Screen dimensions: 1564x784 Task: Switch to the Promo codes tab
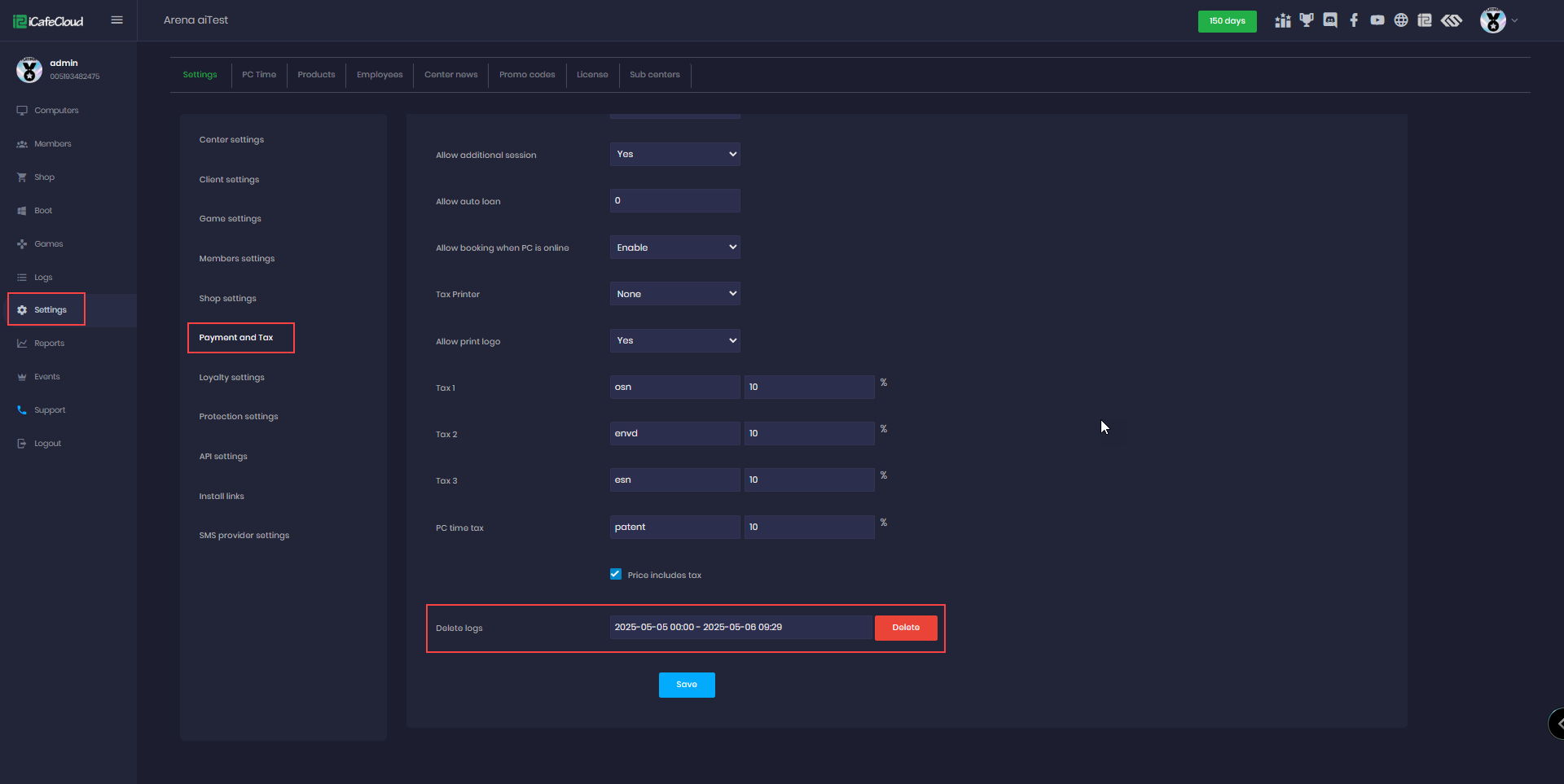[527, 75]
